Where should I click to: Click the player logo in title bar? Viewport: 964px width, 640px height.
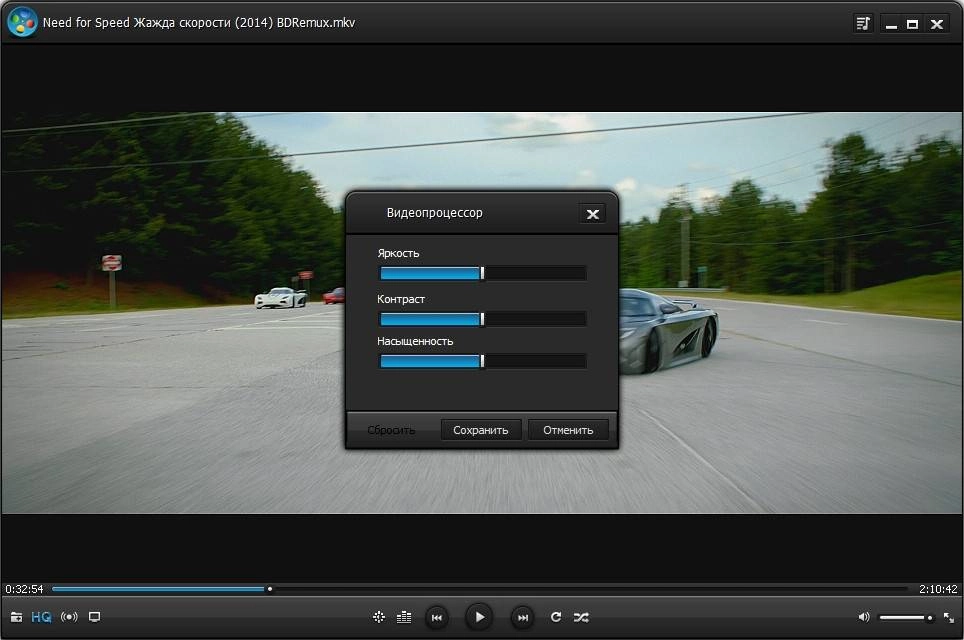(x=22, y=22)
